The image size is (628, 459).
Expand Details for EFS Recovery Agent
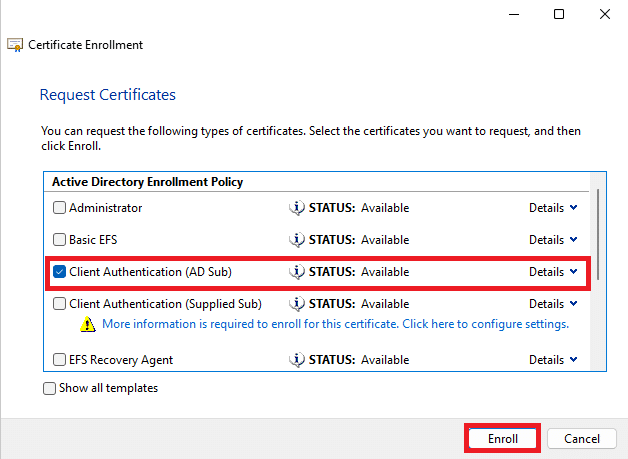[x=553, y=360]
